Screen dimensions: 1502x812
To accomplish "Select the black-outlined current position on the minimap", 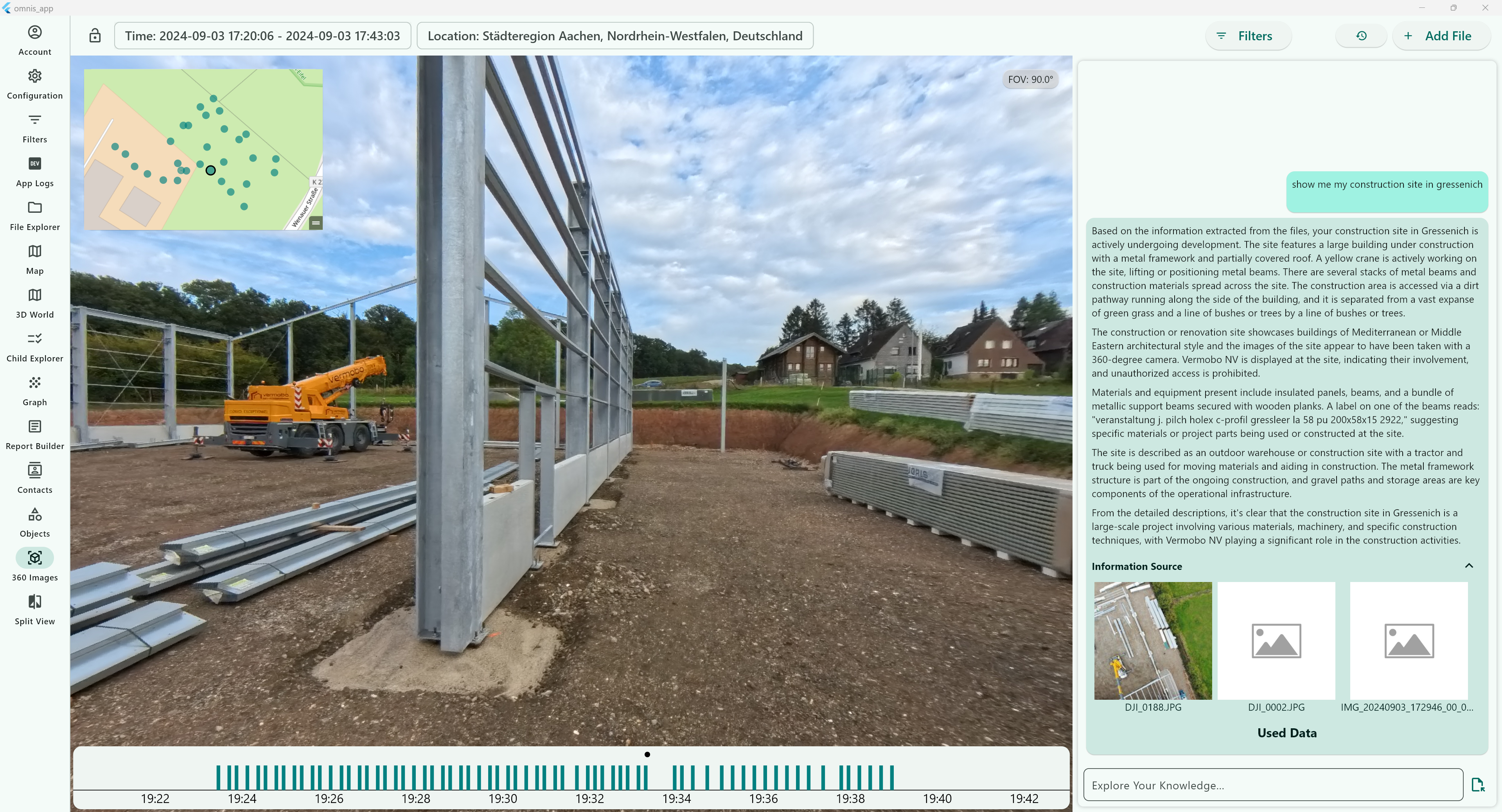I will tap(210, 170).
